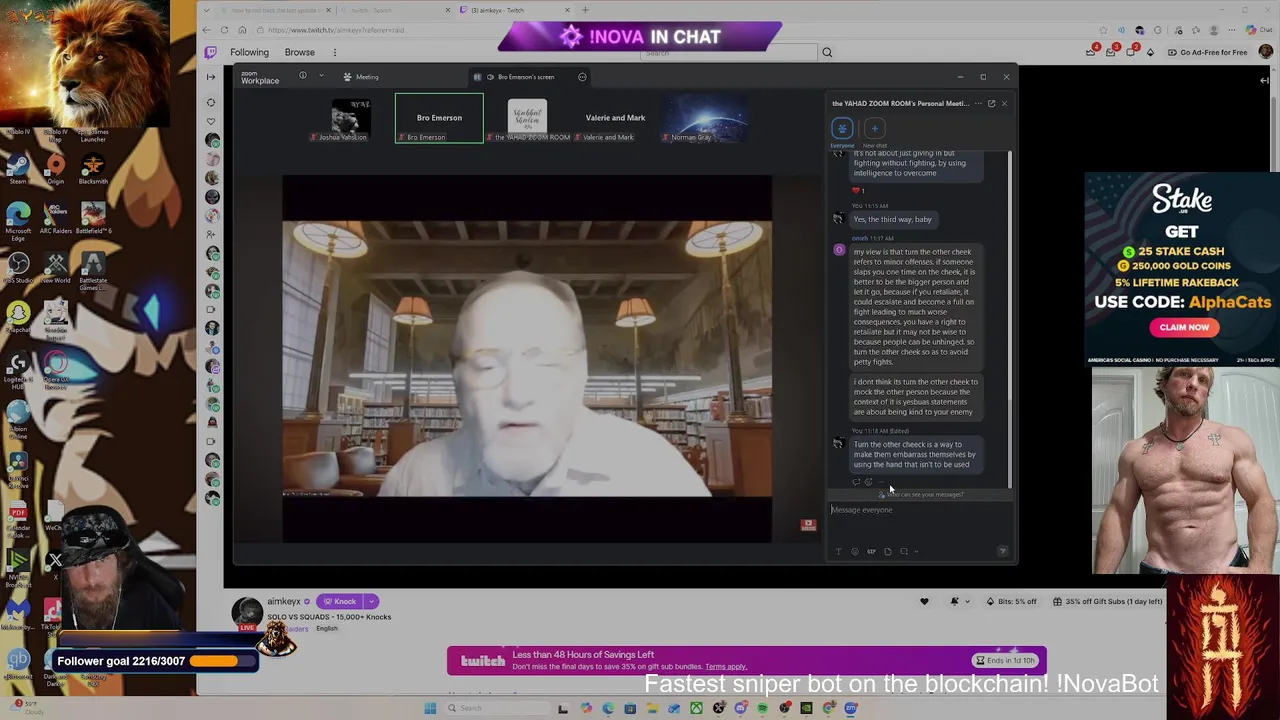Reply to the last chat message
Viewport: 1280px width, 720px height.
point(856,482)
